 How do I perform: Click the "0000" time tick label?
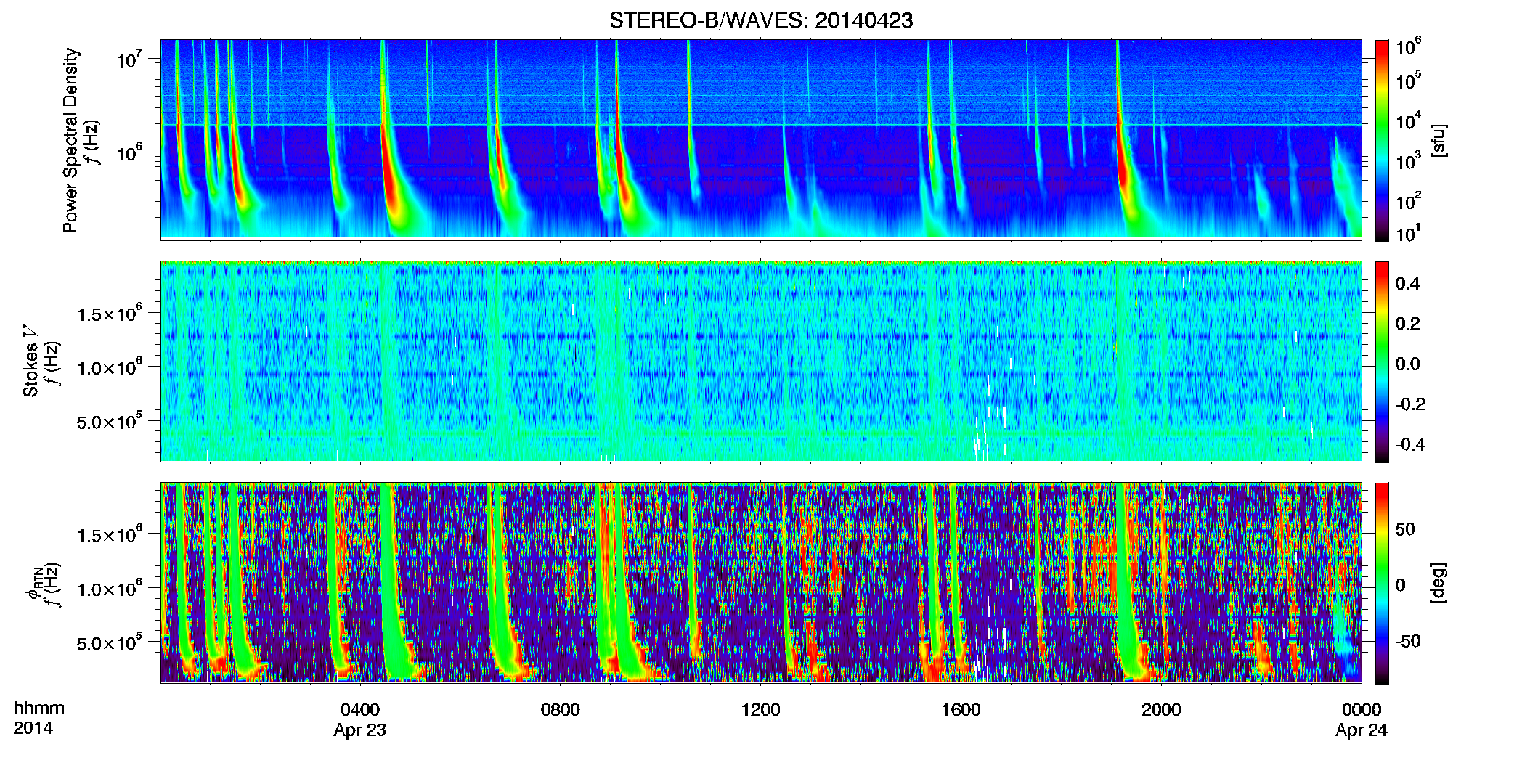[x=1362, y=709]
